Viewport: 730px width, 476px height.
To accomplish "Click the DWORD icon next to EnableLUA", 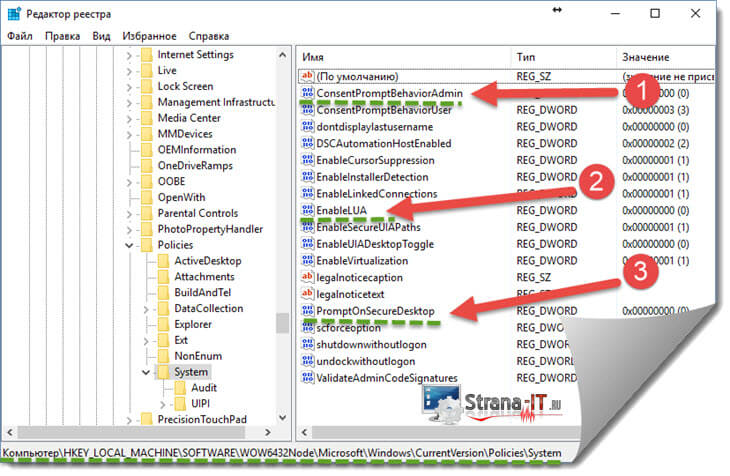I will tap(307, 211).
